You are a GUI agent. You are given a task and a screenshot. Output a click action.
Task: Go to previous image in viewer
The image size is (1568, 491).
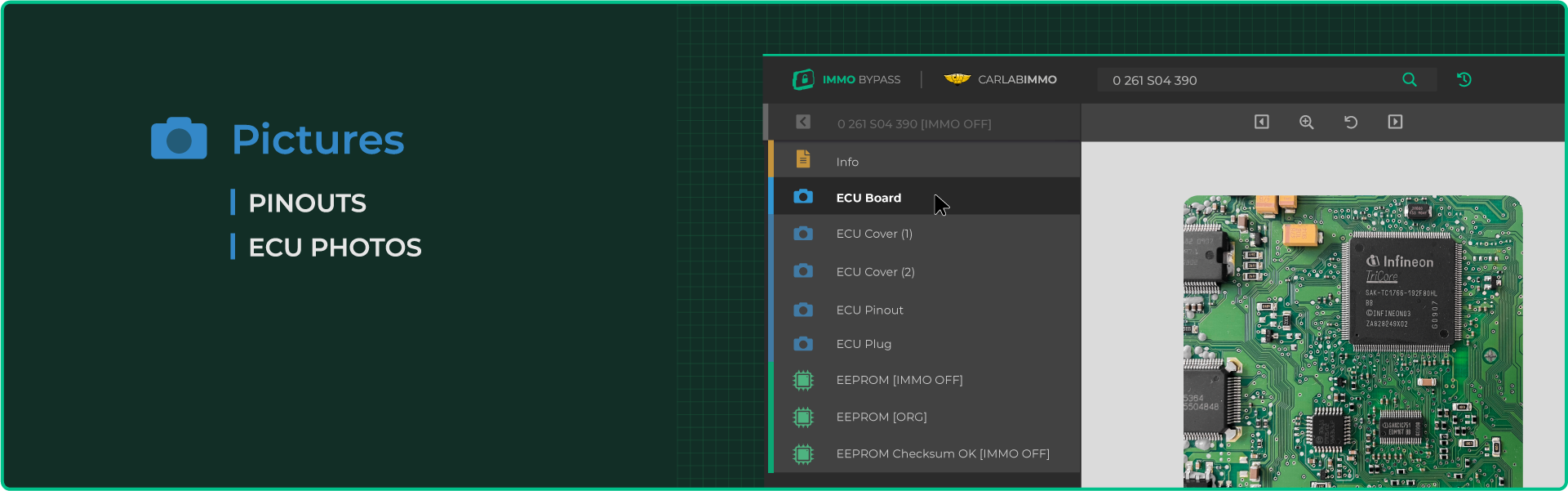point(1261,122)
